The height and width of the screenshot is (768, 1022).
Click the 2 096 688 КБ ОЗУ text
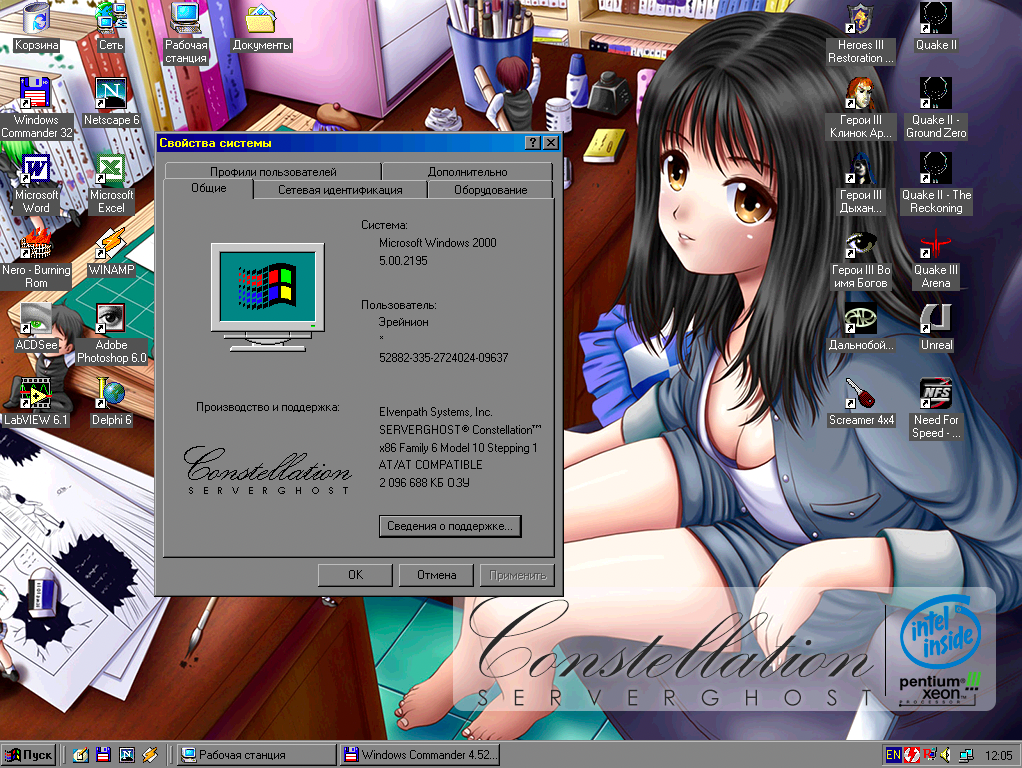coord(424,483)
